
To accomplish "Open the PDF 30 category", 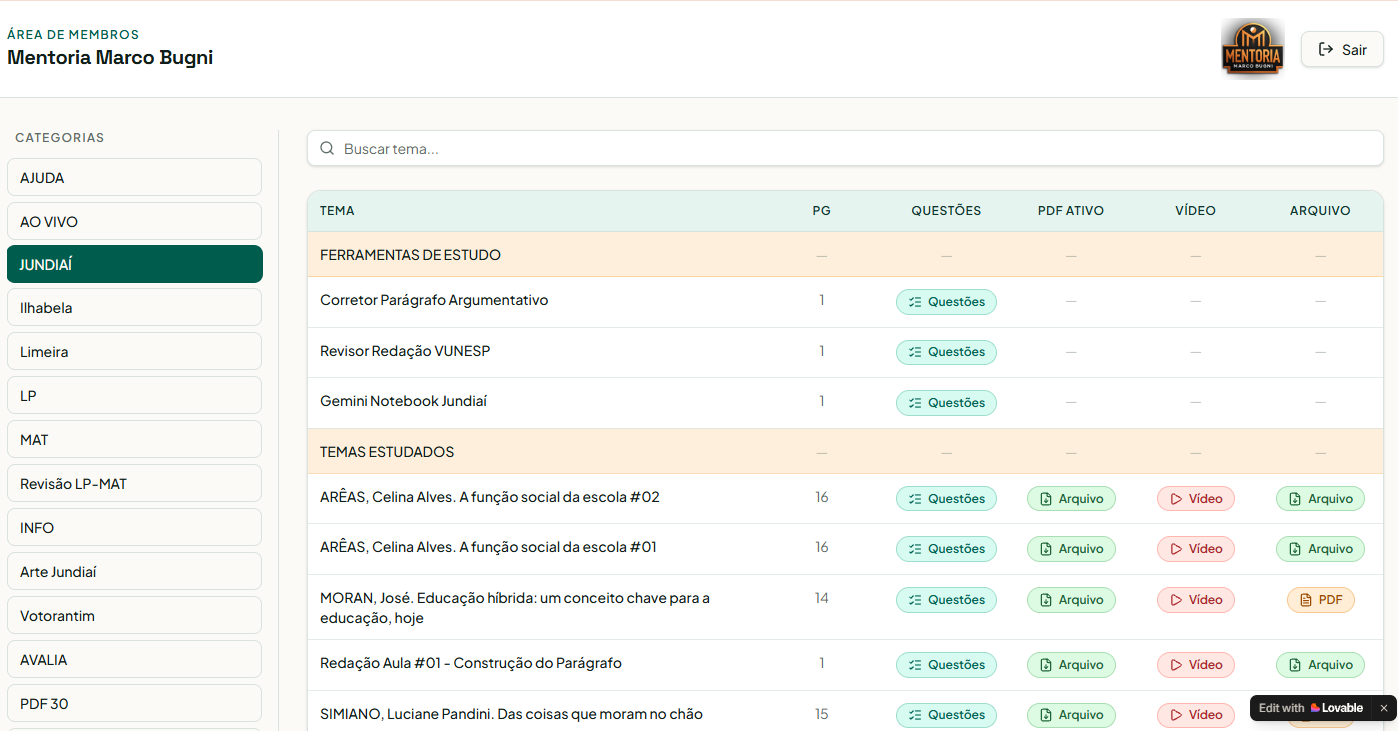I will click(134, 704).
